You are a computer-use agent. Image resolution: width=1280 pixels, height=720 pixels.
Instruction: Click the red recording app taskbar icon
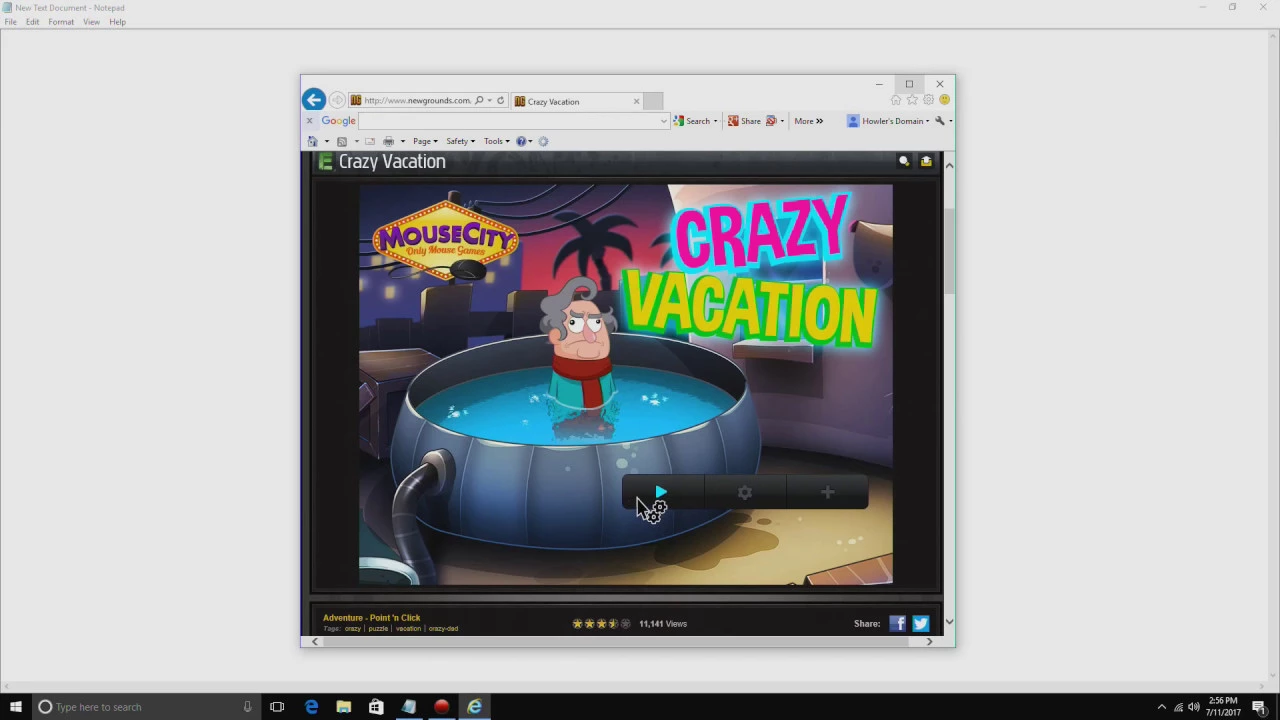pyautogui.click(x=441, y=707)
